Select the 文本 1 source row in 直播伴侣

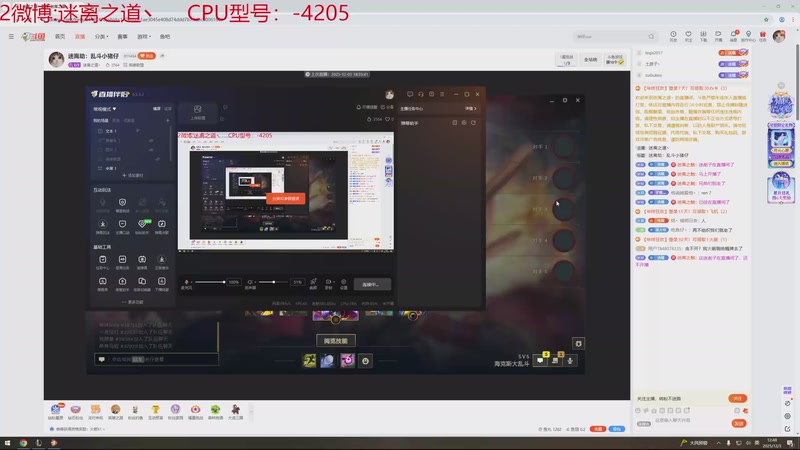(130, 131)
